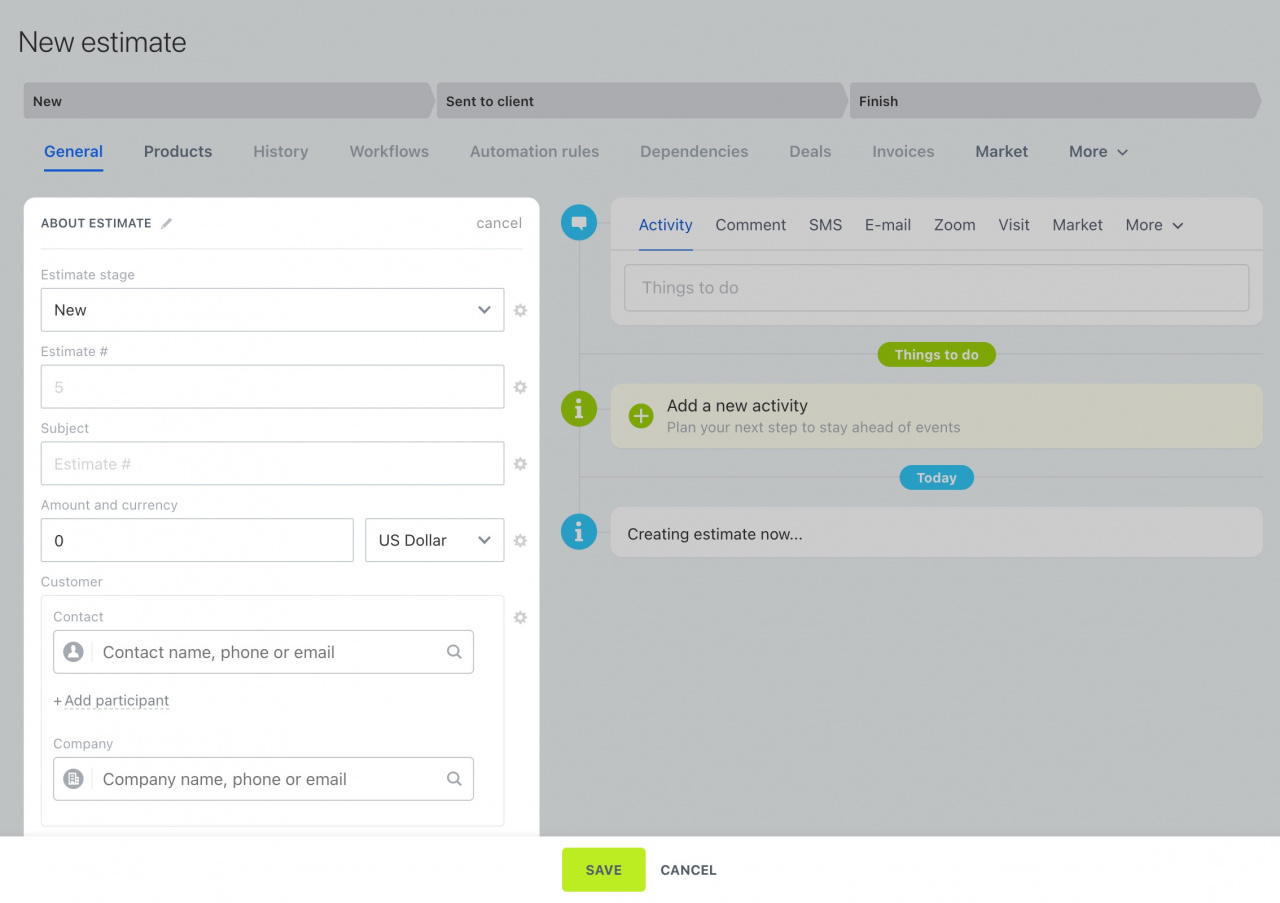Select the E-mail tab
1280x903 pixels.
(x=887, y=225)
